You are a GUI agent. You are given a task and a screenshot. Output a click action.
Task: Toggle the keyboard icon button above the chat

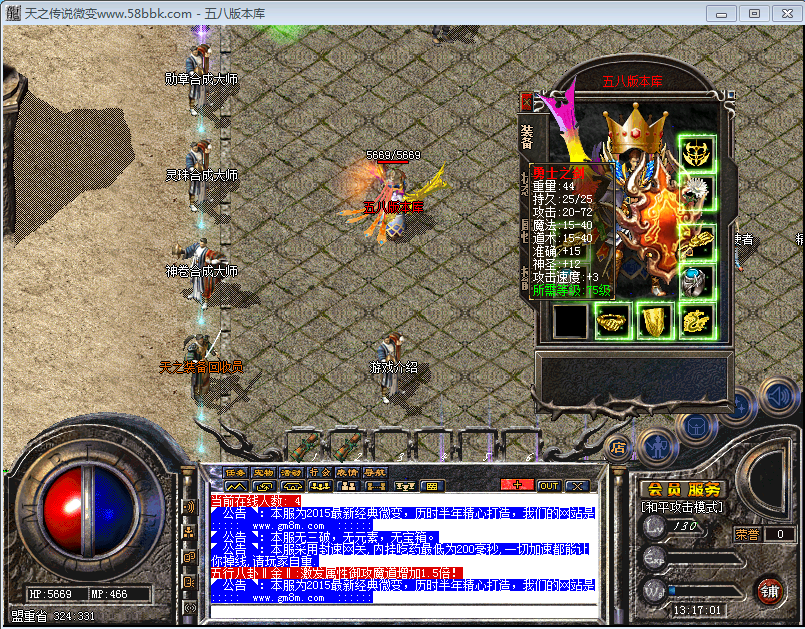(432, 486)
